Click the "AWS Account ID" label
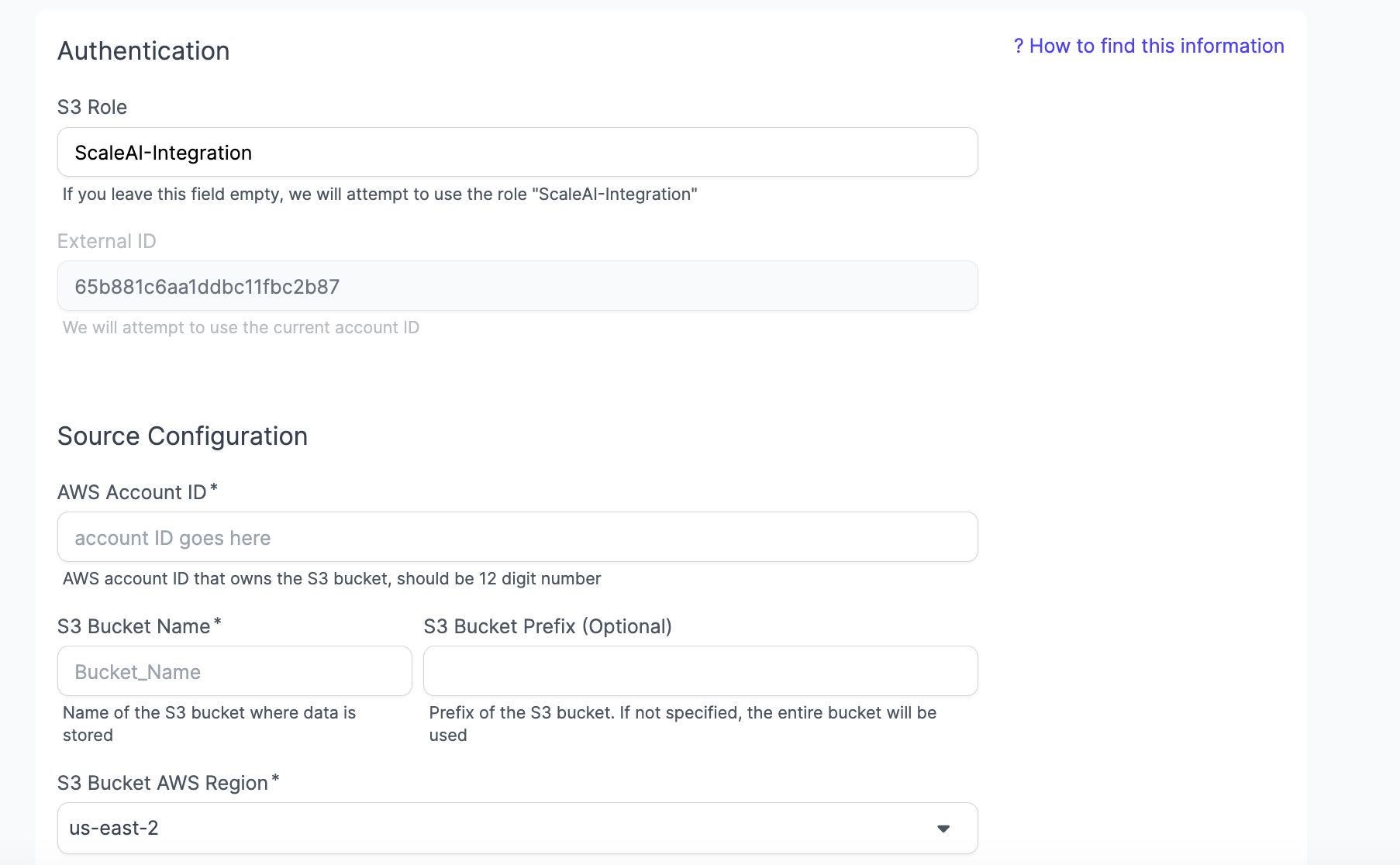 [132, 492]
